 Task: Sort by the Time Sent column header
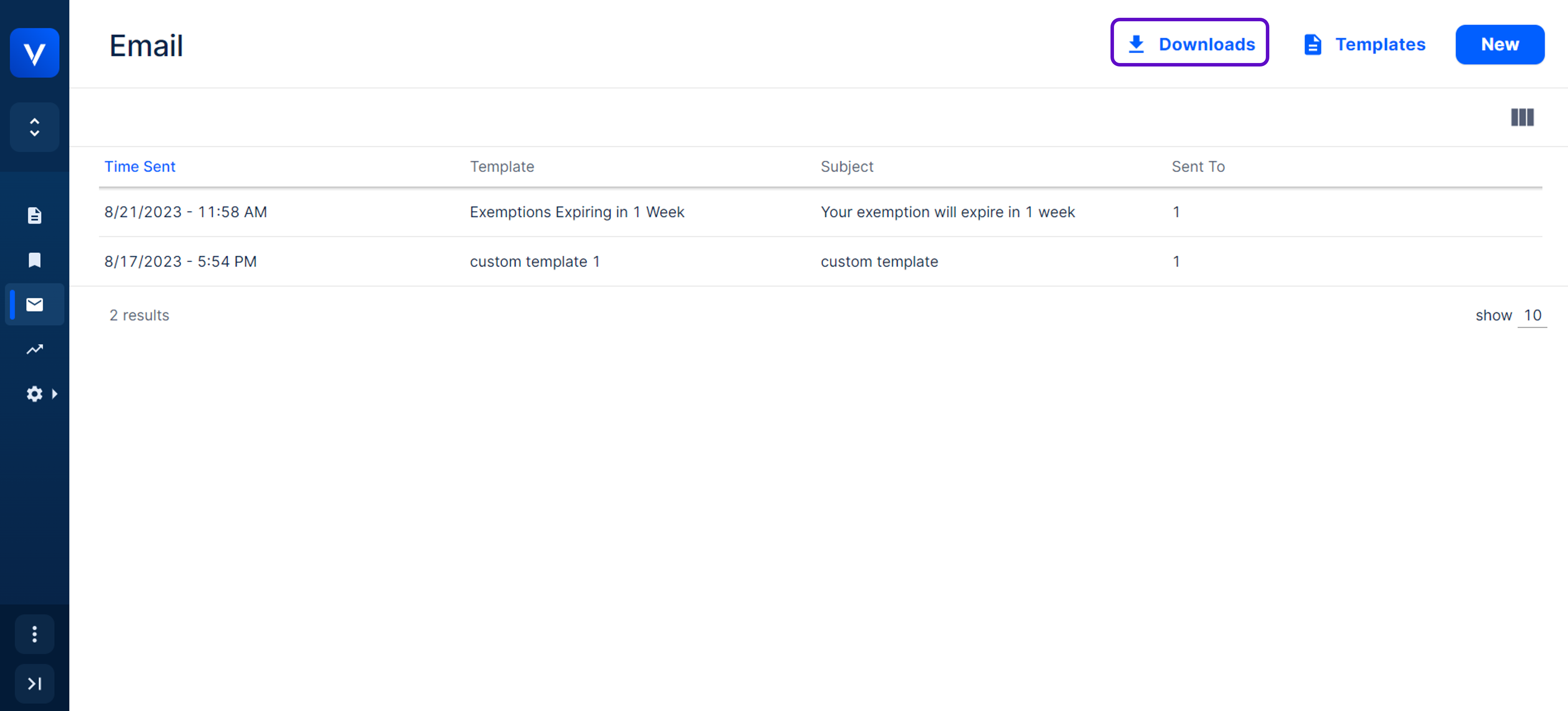point(139,167)
